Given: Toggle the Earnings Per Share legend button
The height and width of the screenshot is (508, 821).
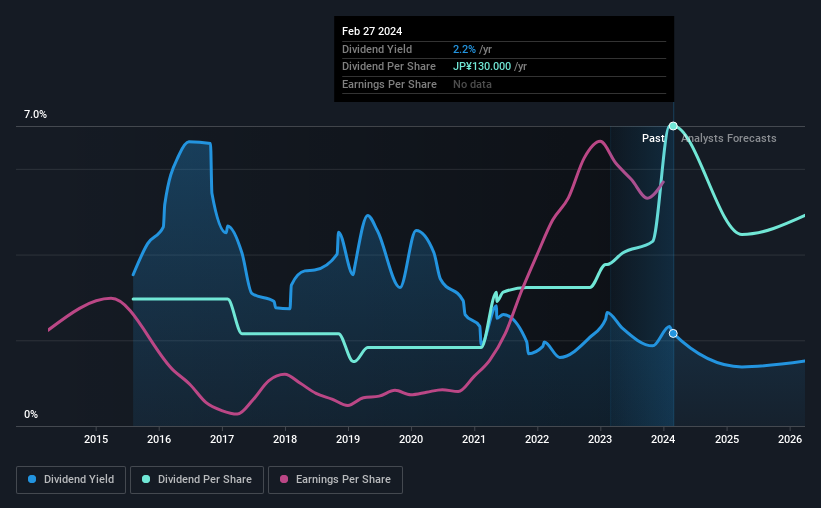Looking at the screenshot, I should coord(335,480).
